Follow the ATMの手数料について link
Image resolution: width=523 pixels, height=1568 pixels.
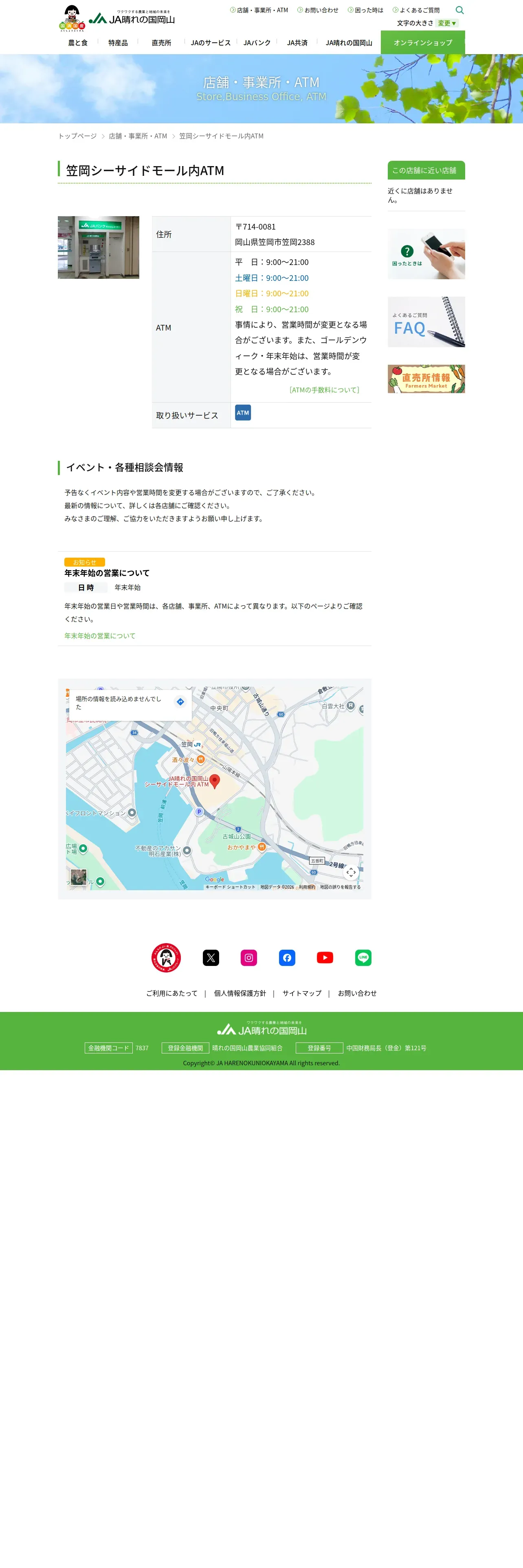pyautogui.click(x=325, y=390)
